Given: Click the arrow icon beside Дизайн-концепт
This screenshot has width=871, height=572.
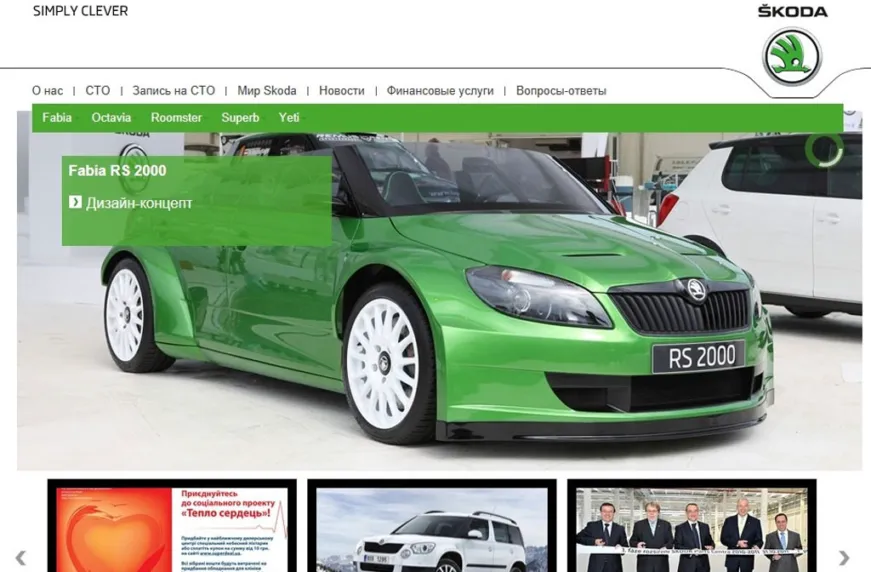Looking at the screenshot, I should click(75, 202).
